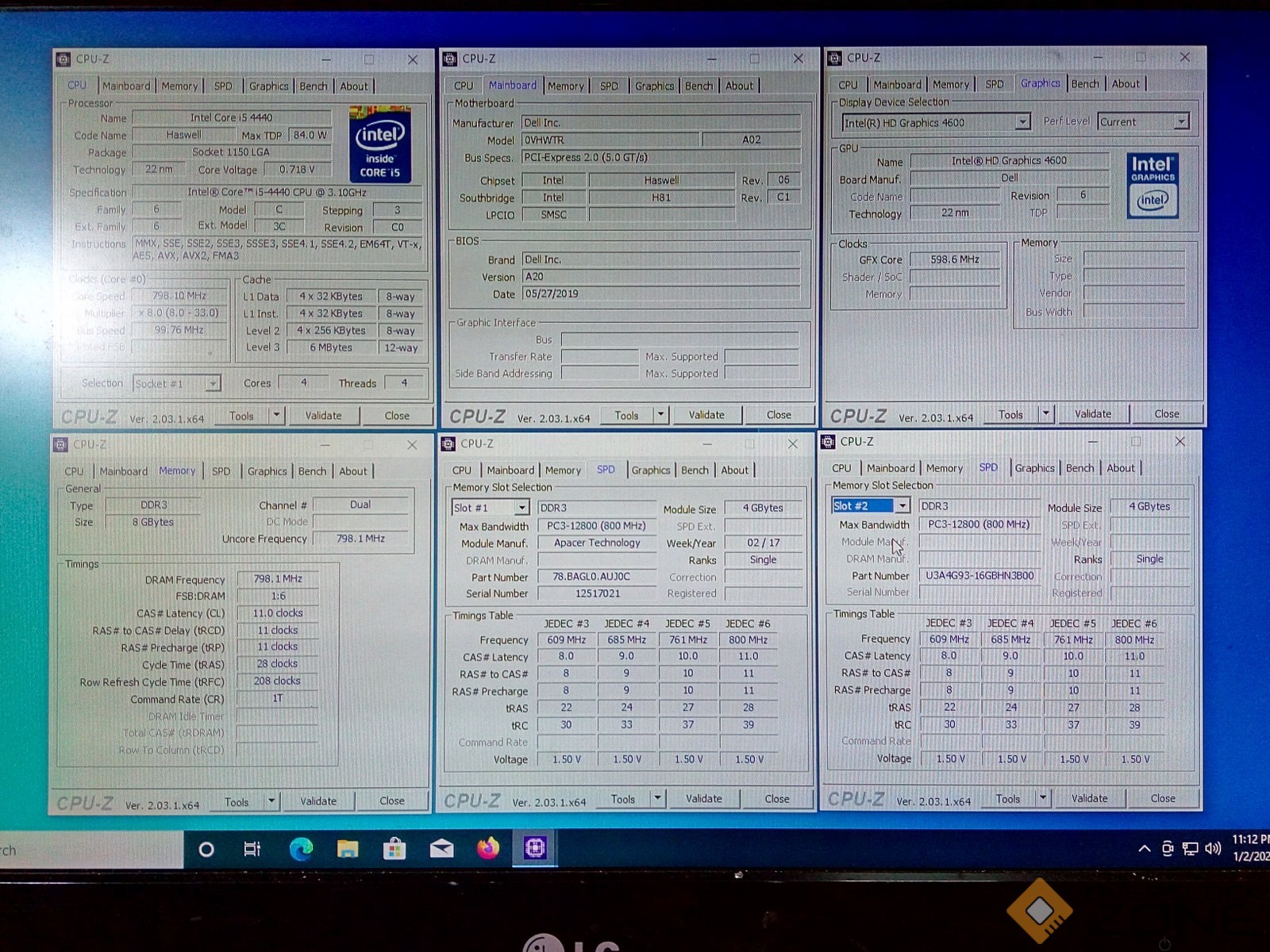Open Slot #2 memory slot dropdown
The width and height of the screenshot is (1270, 952).
902,506
